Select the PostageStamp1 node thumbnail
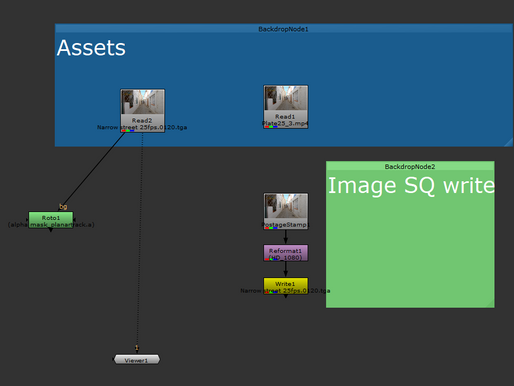 point(286,207)
